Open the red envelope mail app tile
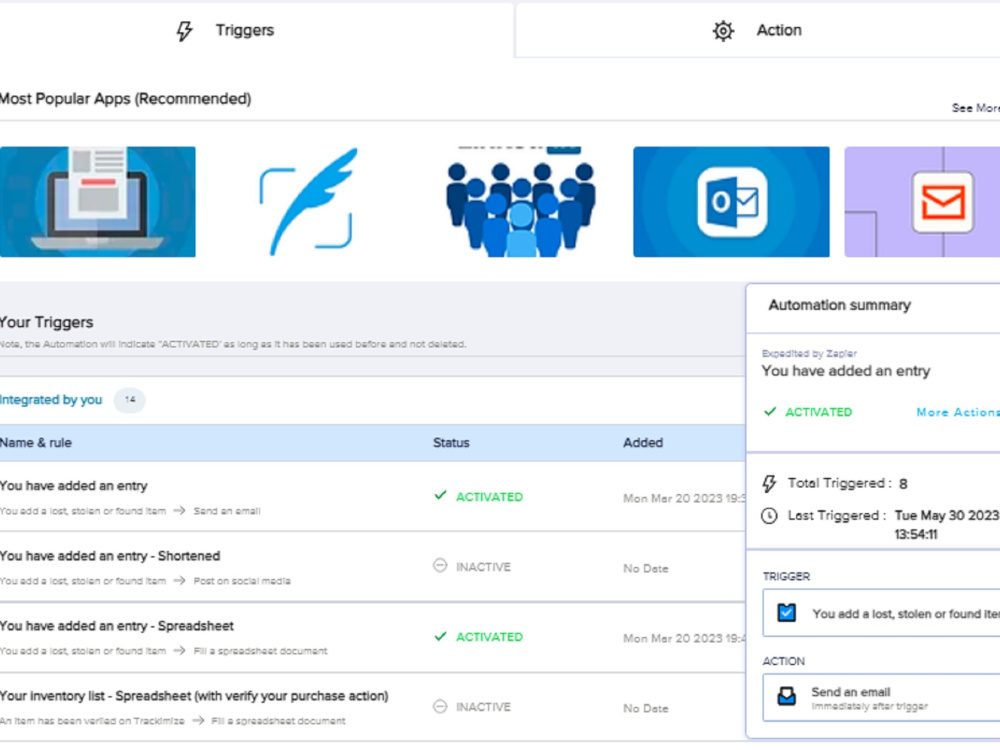Screen dimensions: 1000x750 click(x=922, y=202)
